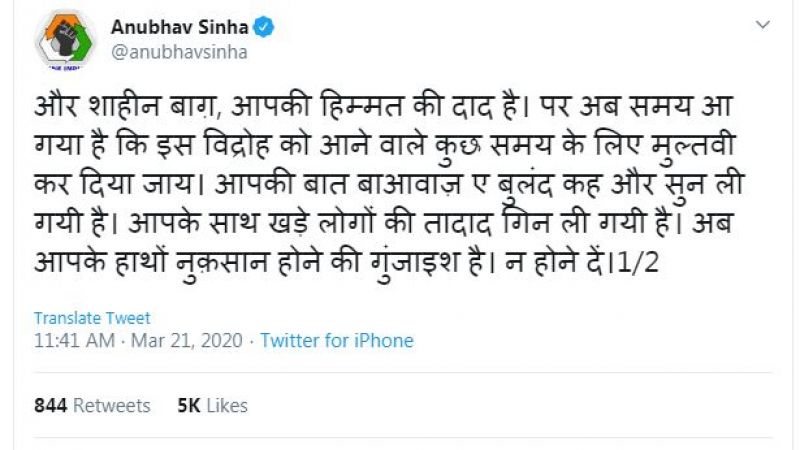Click the divider line above the retweet stats
The image size is (800, 450).
click(x=400, y=373)
